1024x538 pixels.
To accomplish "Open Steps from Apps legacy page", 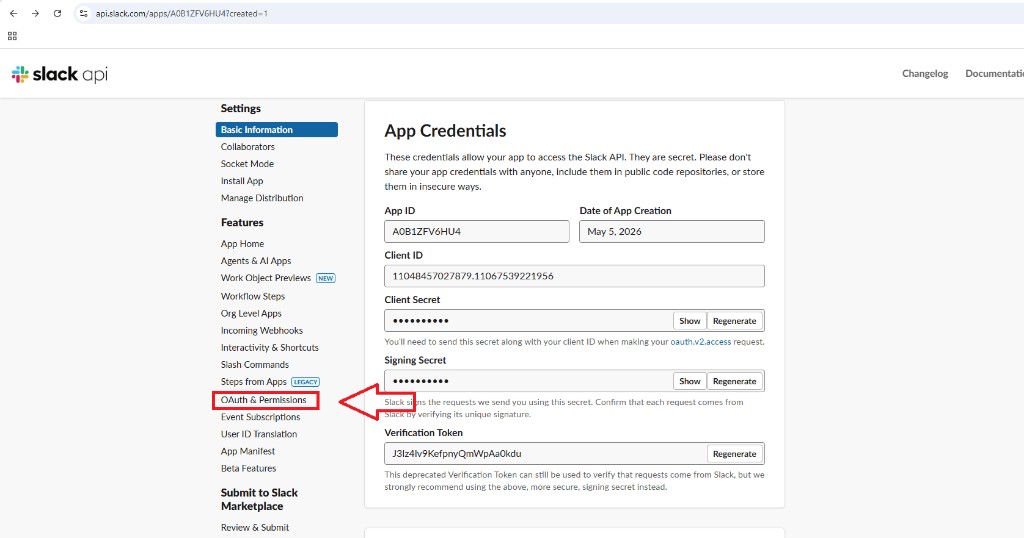I will [x=253, y=382].
